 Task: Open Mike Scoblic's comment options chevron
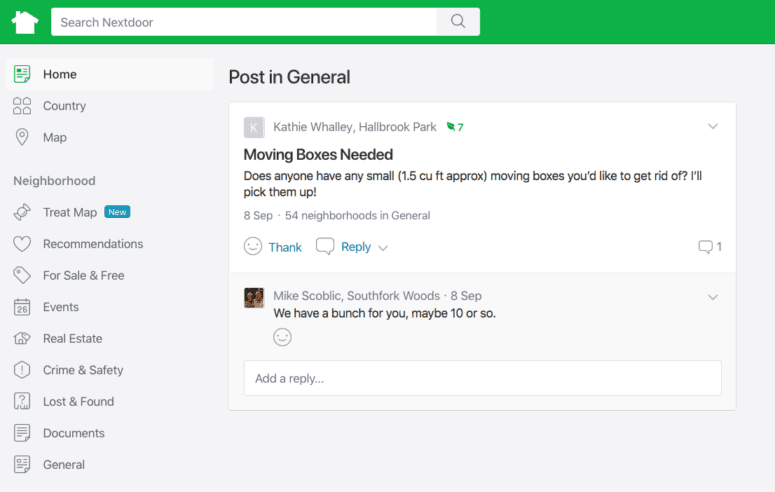coord(713,297)
